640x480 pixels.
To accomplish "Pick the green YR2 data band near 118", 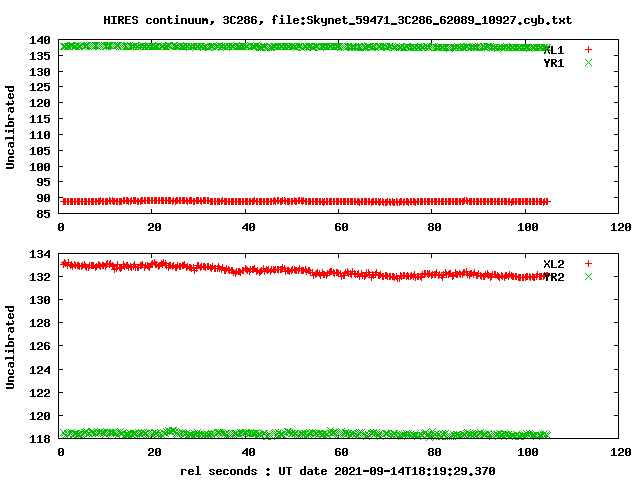I will tap(305, 433).
